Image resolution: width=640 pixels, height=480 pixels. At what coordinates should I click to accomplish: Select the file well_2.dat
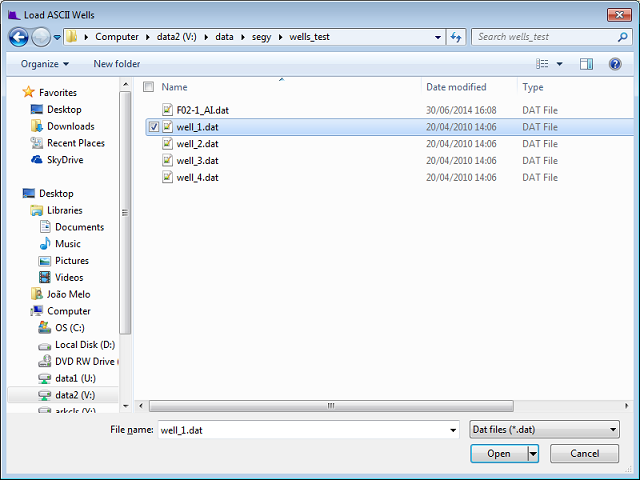click(197, 144)
